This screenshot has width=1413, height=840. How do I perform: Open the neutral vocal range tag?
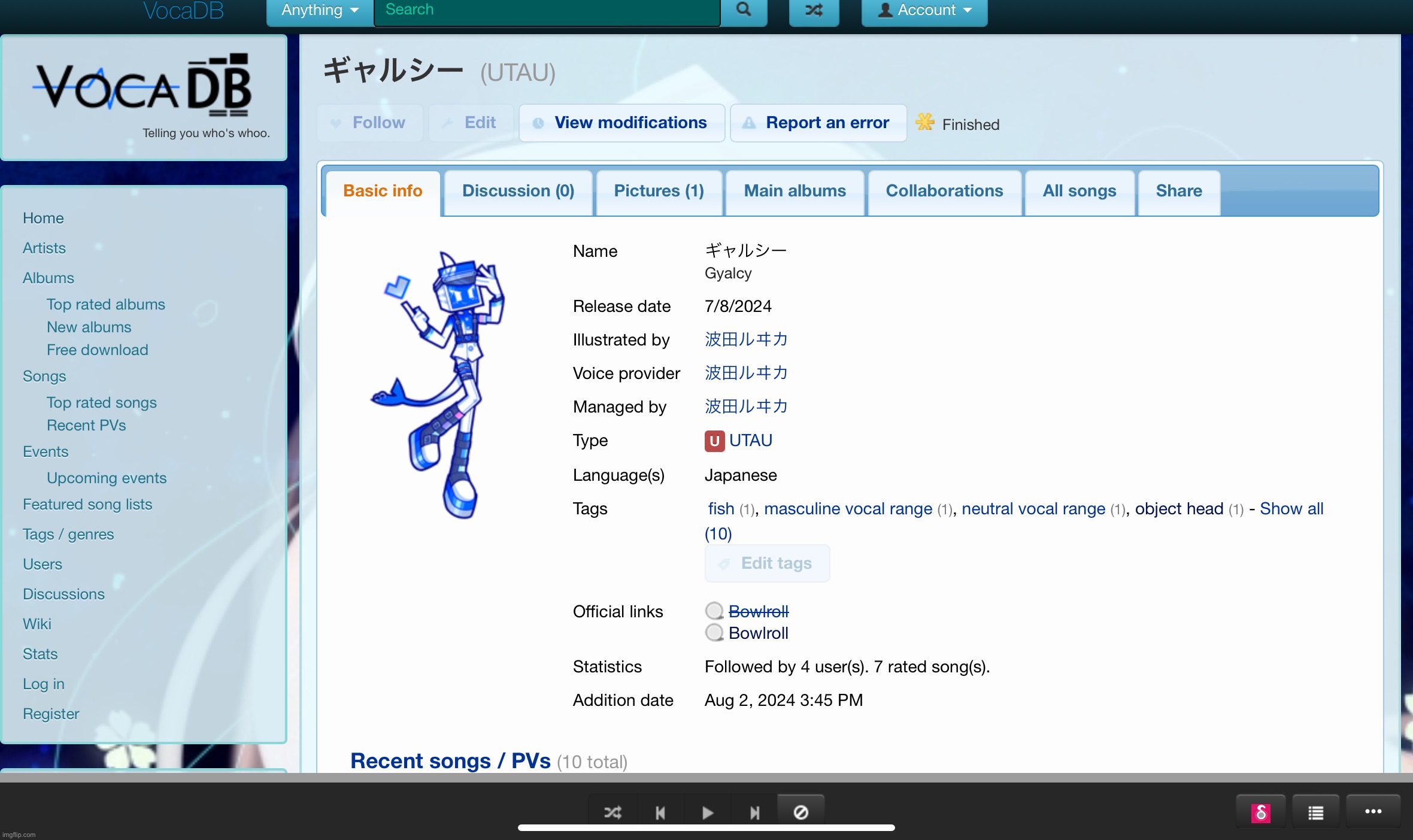[1033, 509]
